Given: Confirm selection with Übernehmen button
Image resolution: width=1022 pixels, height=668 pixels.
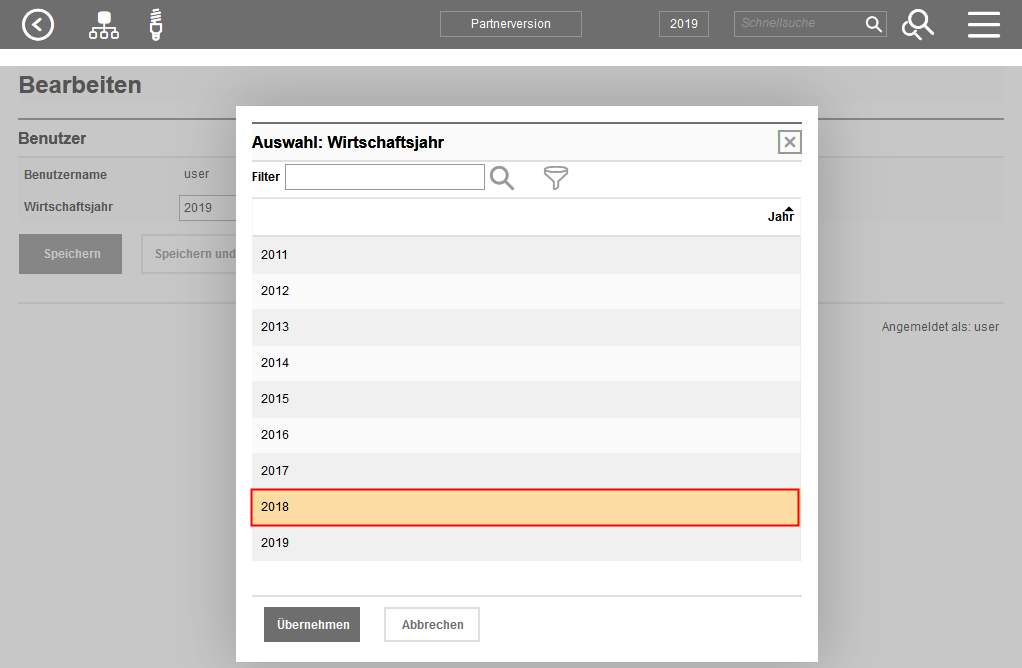Looking at the screenshot, I should 312,624.
